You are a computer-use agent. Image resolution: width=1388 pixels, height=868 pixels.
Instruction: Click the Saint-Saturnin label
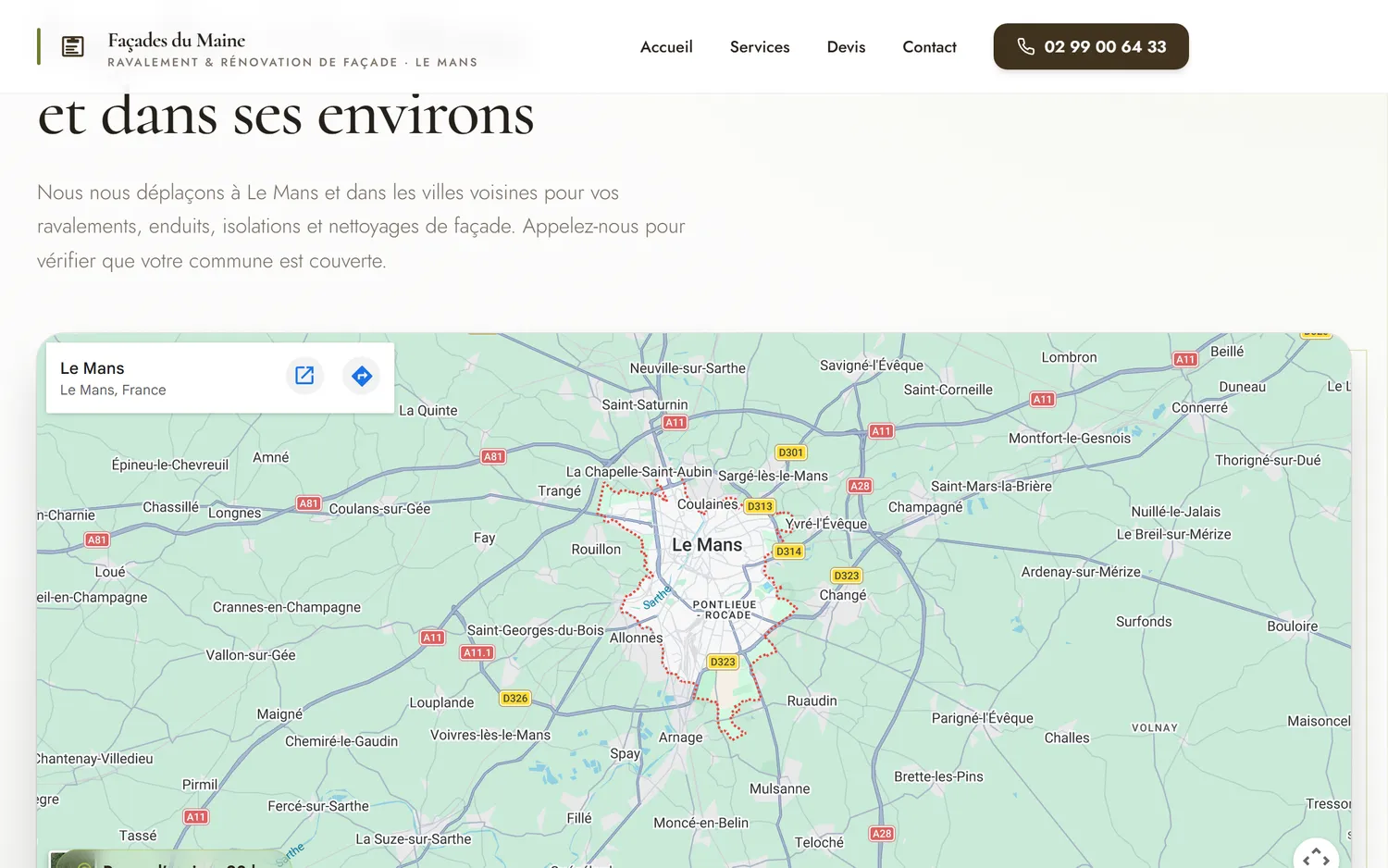tap(645, 404)
